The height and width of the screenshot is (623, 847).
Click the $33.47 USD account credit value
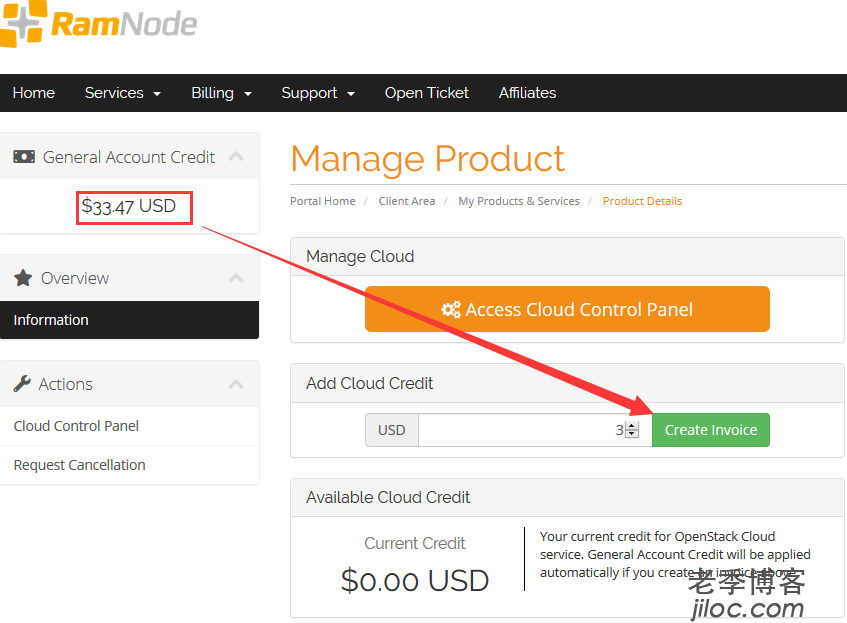[x=129, y=206]
